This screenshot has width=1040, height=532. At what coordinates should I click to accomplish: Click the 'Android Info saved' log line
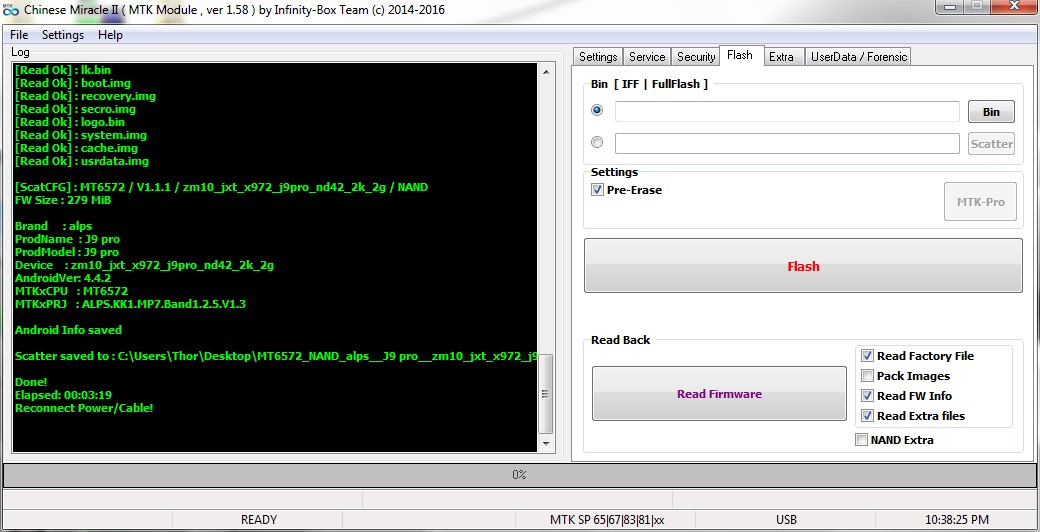pyautogui.click(x=68, y=330)
